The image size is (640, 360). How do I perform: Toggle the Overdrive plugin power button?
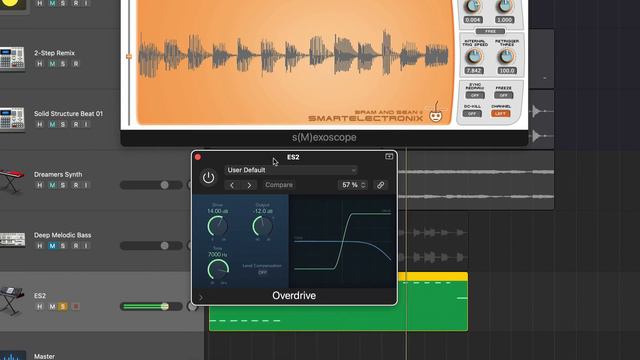pyautogui.click(x=209, y=178)
